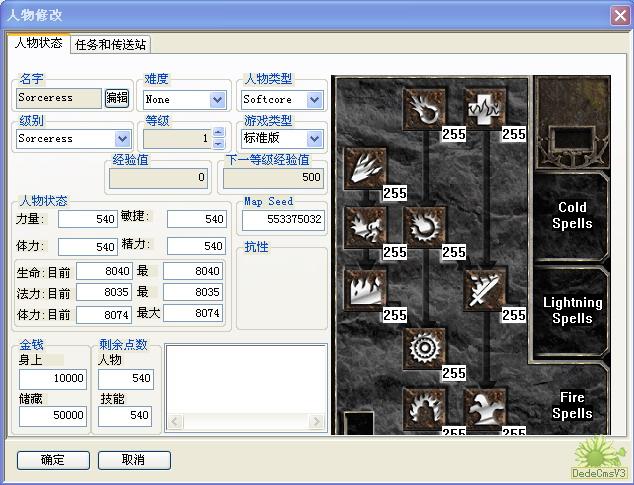634x485 pixels.
Task: Open the Fire Spells skill tab
Action: coord(572,405)
